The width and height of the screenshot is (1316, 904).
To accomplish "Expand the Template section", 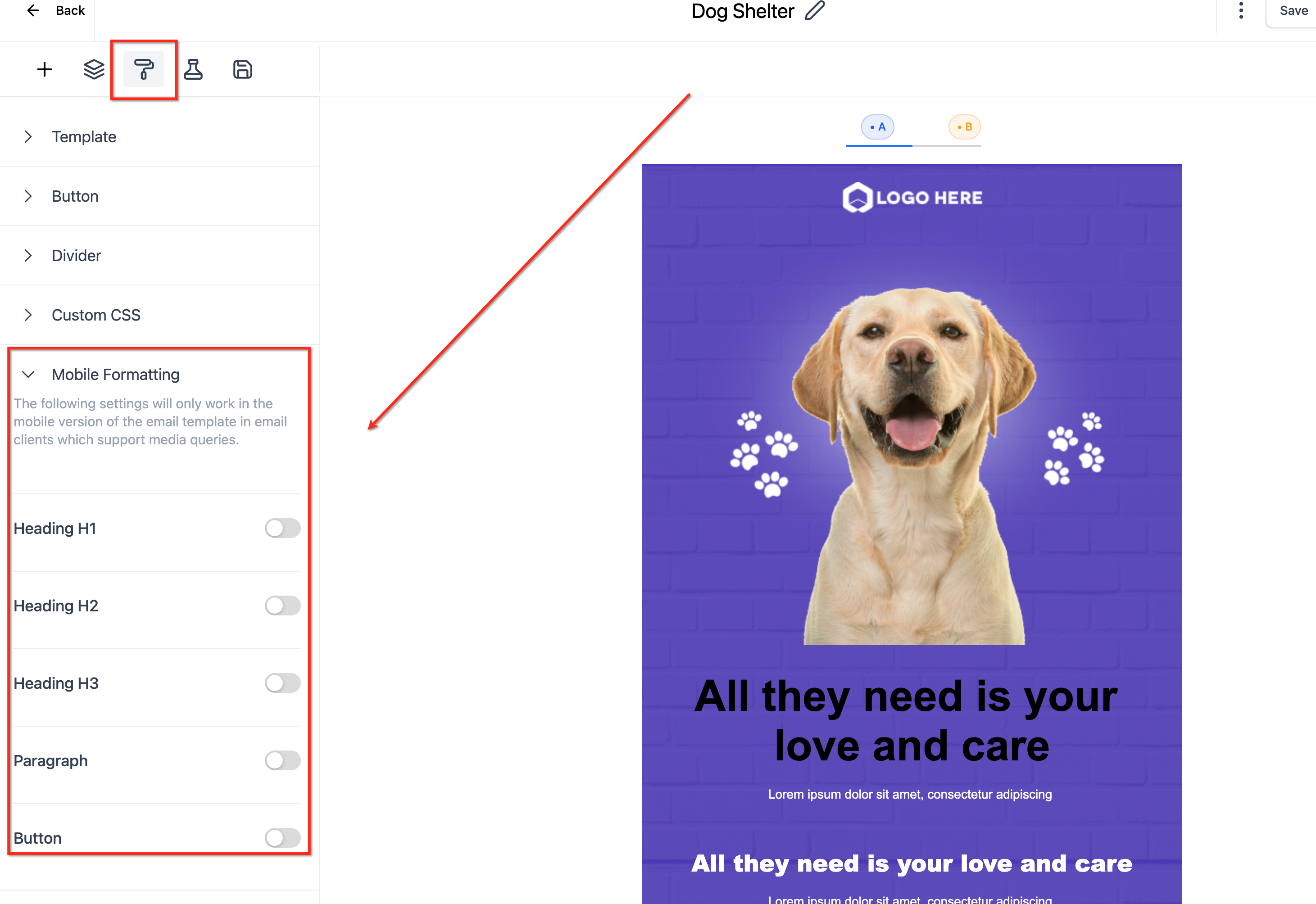I will tap(84, 137).
